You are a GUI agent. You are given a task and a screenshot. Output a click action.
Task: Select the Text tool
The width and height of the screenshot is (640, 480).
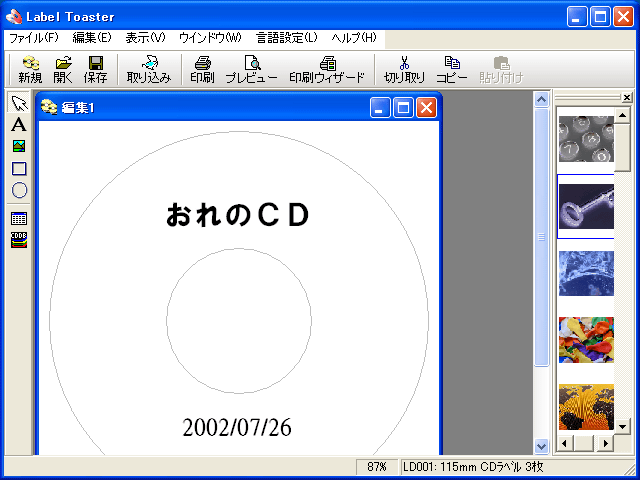point(19,125)
